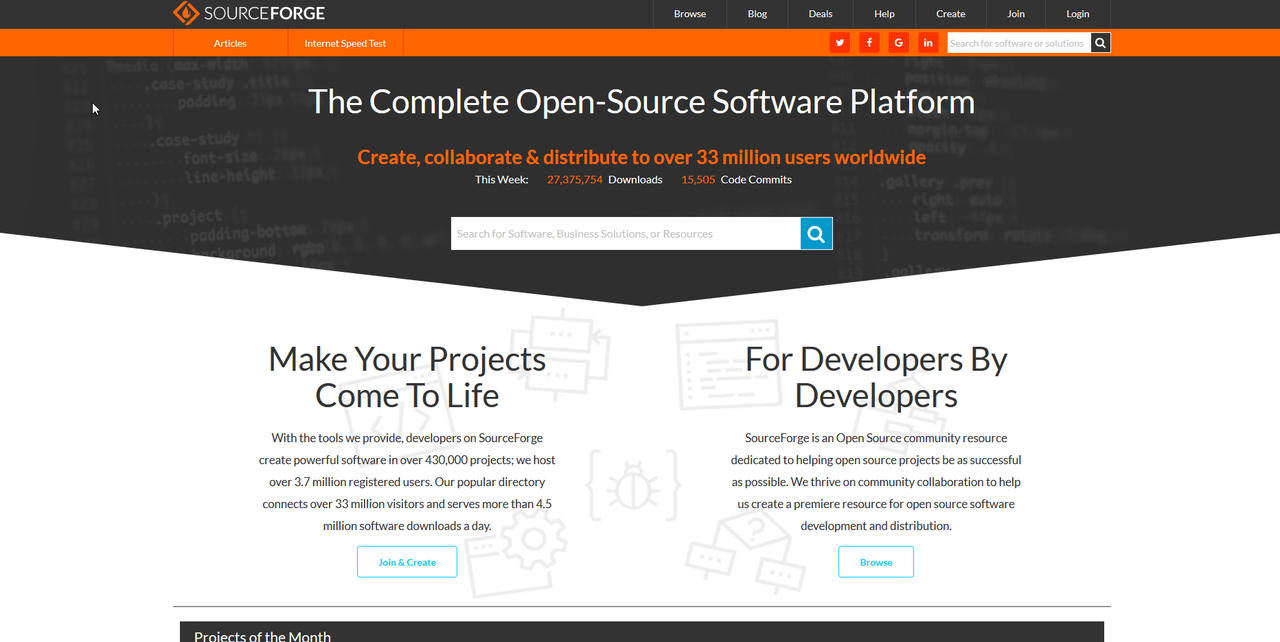Focus the orange bar search input

(x=1017, y=43)
